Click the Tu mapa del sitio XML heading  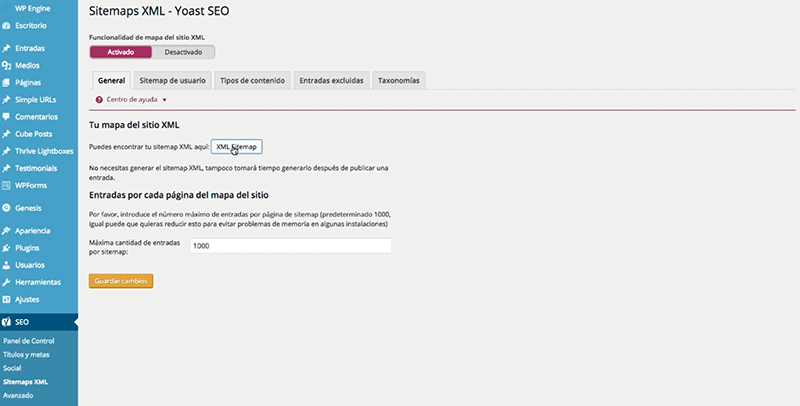tap(134, 125)
